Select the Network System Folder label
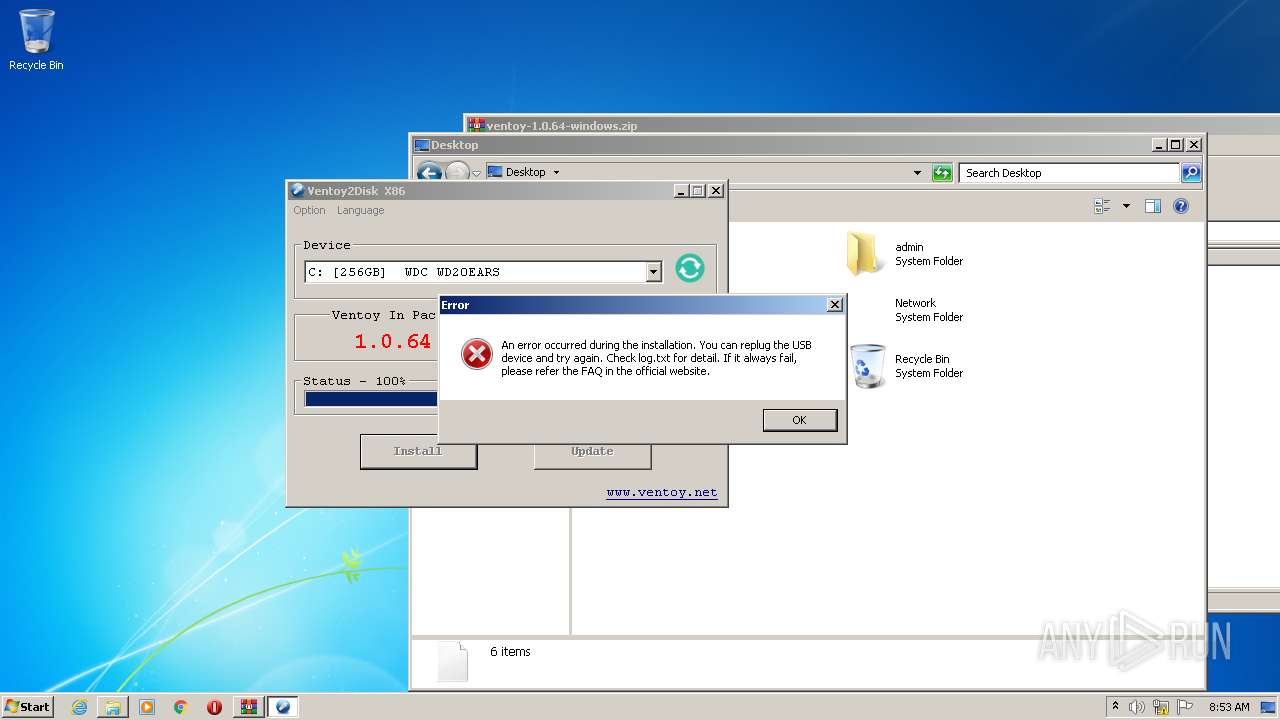This screenshot has width=1280, height=720. [x=929, y=310]
